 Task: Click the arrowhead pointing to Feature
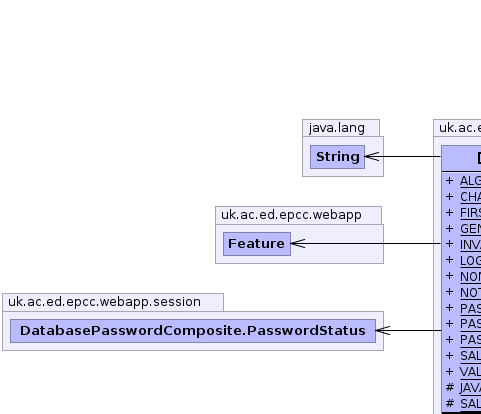point(298,244)
